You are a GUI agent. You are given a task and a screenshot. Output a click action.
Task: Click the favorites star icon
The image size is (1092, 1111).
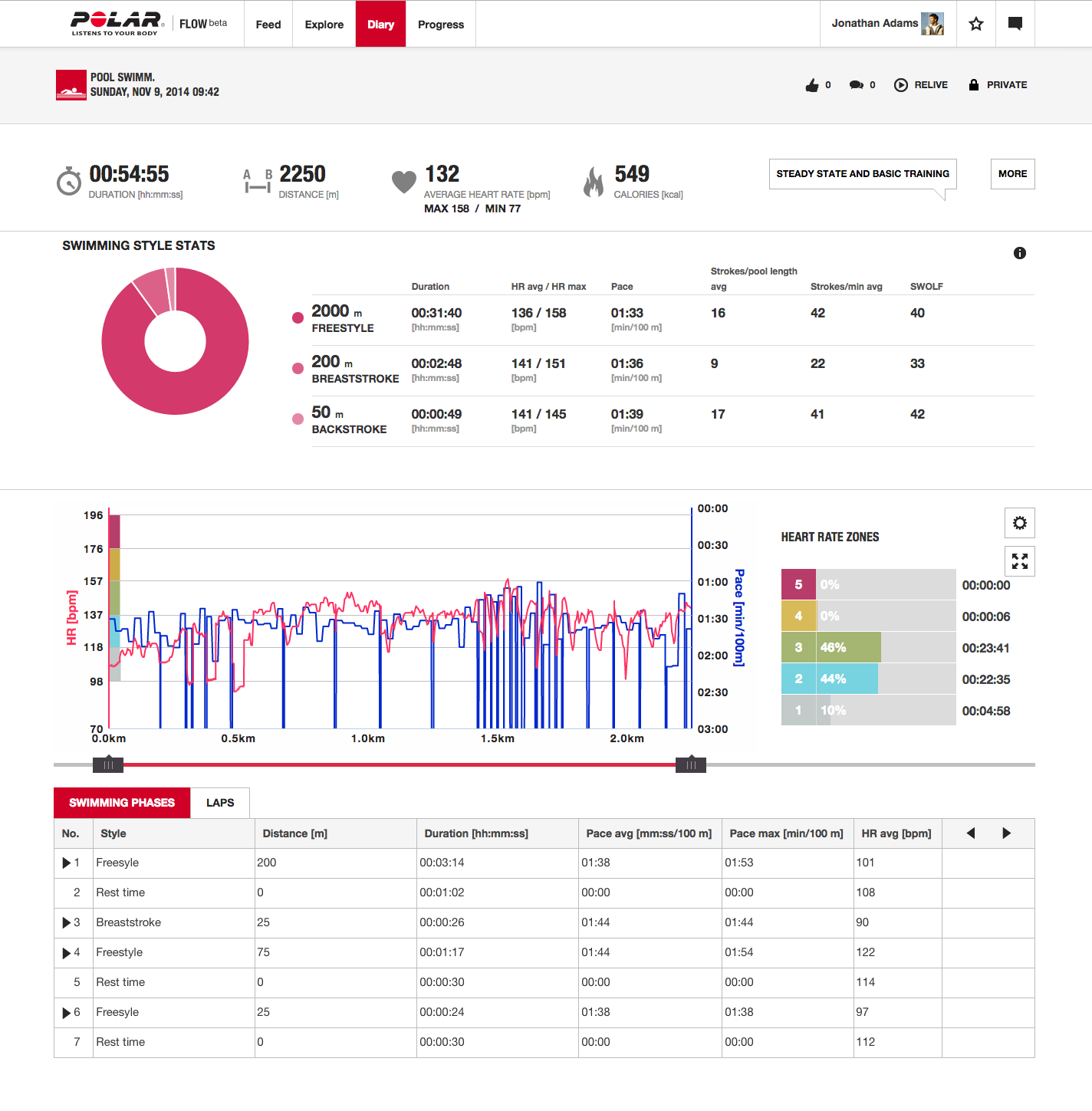click(975, 24)
